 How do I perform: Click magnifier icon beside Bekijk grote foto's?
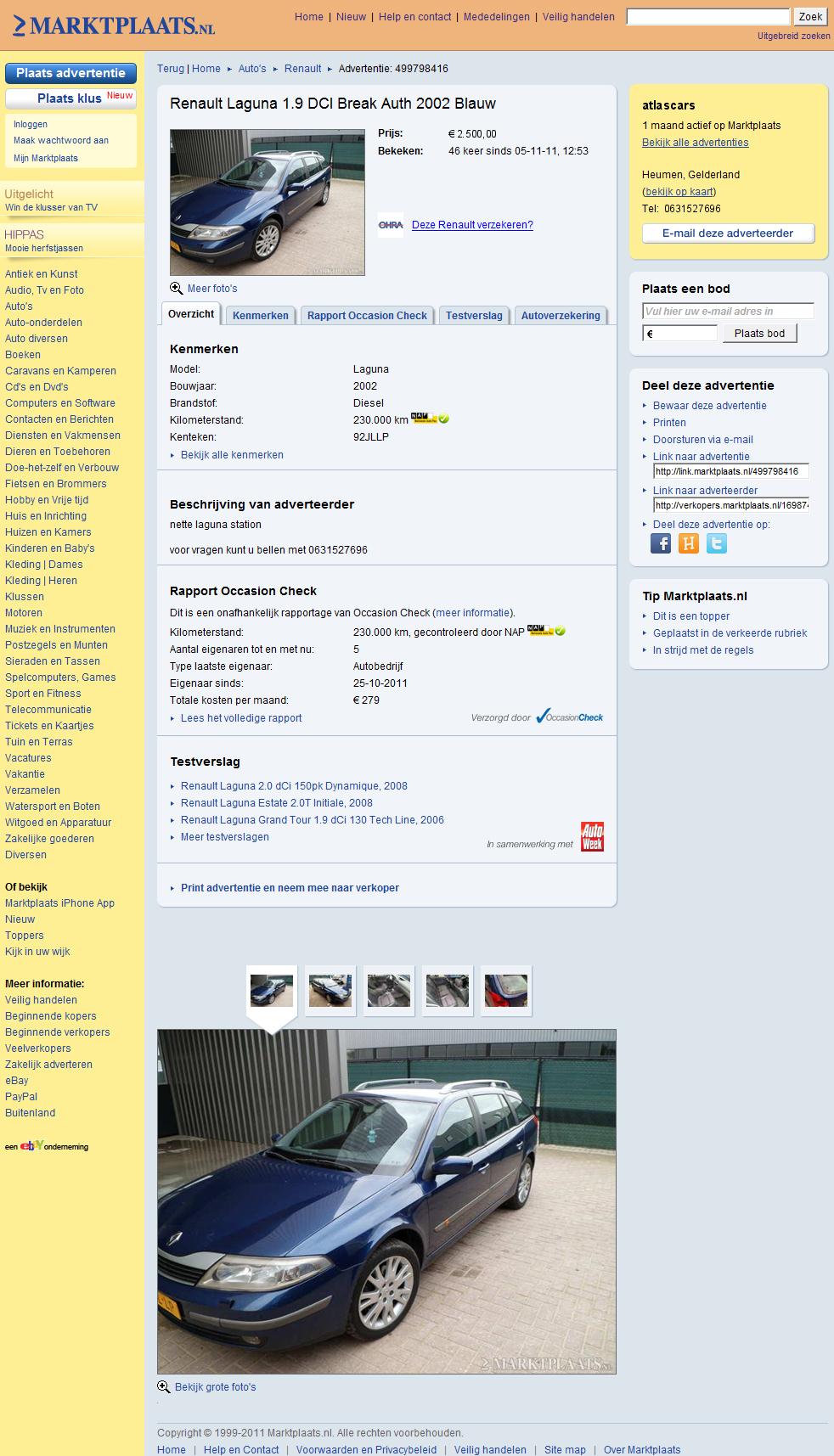click(x=164, y=1386)
